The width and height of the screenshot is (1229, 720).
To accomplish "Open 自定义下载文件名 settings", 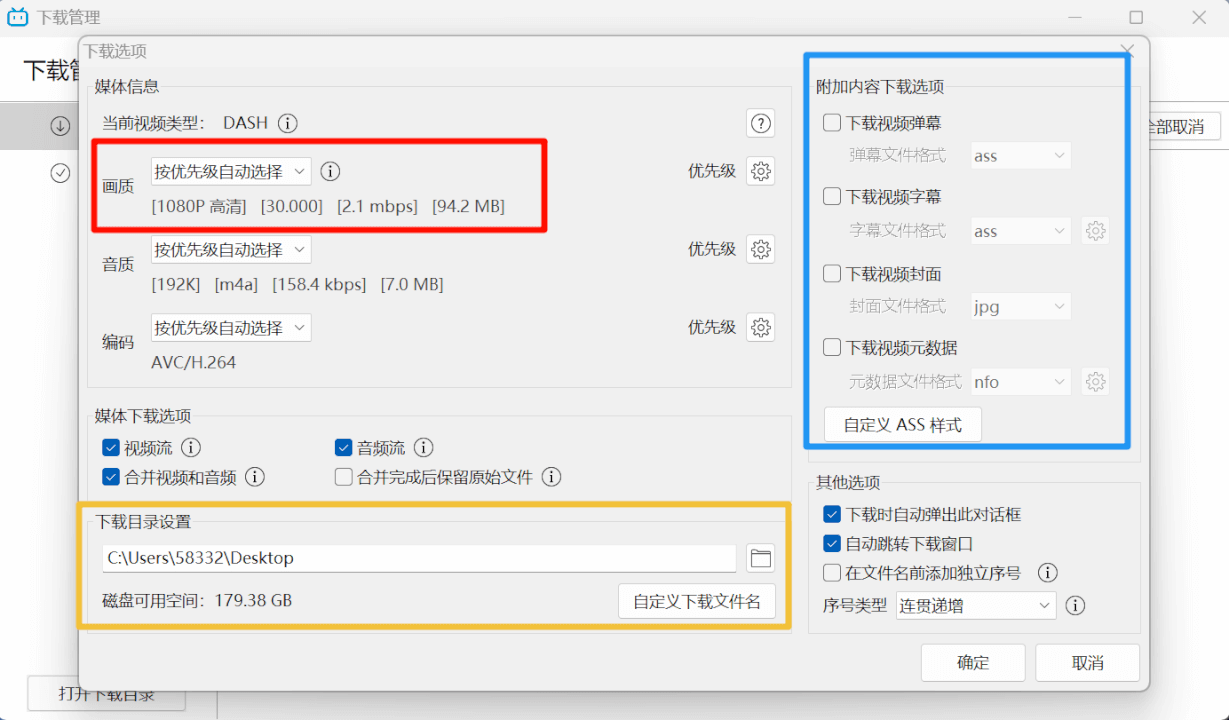I will click(x=697, y=601).
